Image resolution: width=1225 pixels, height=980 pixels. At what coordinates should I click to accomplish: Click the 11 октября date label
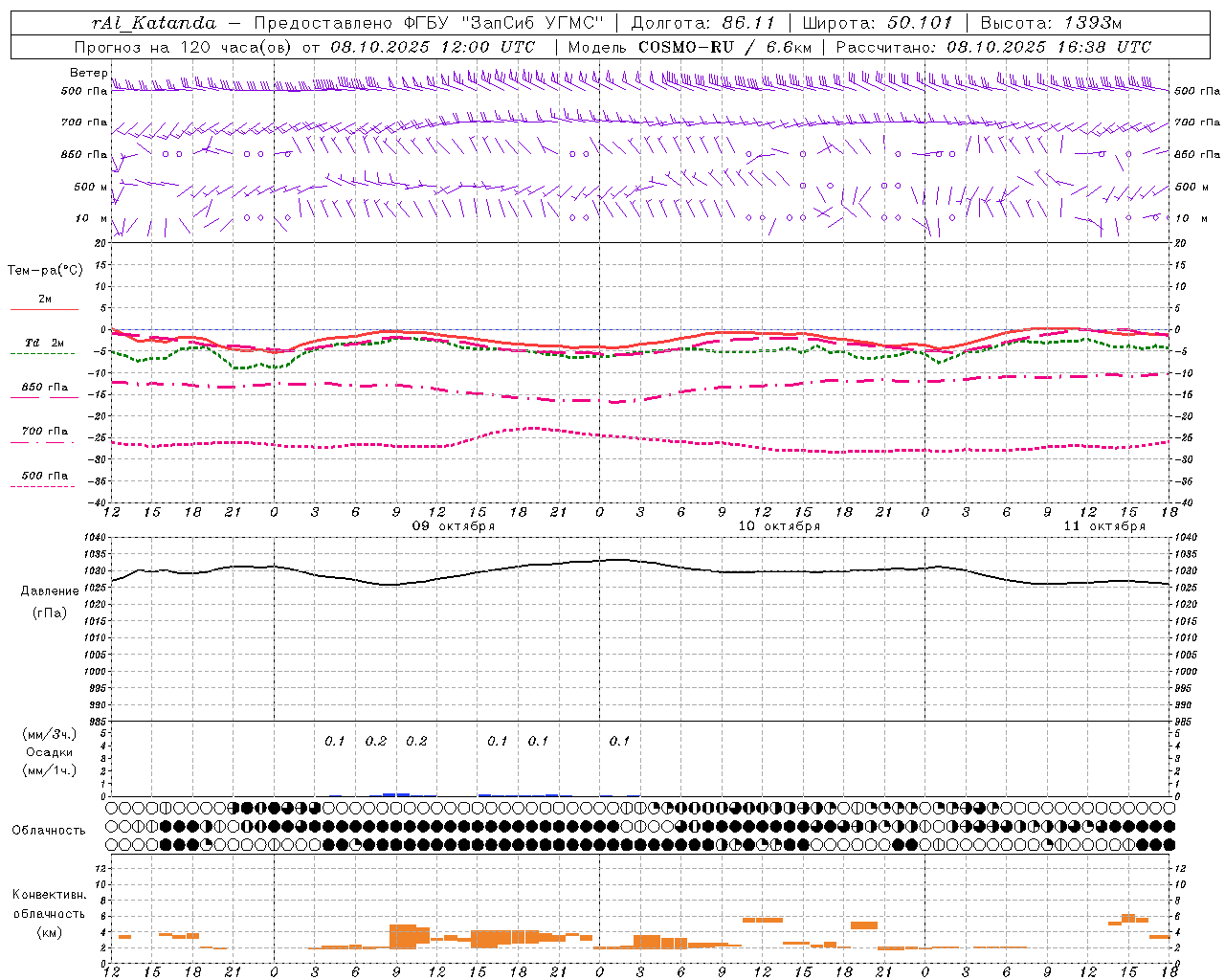1104,526
